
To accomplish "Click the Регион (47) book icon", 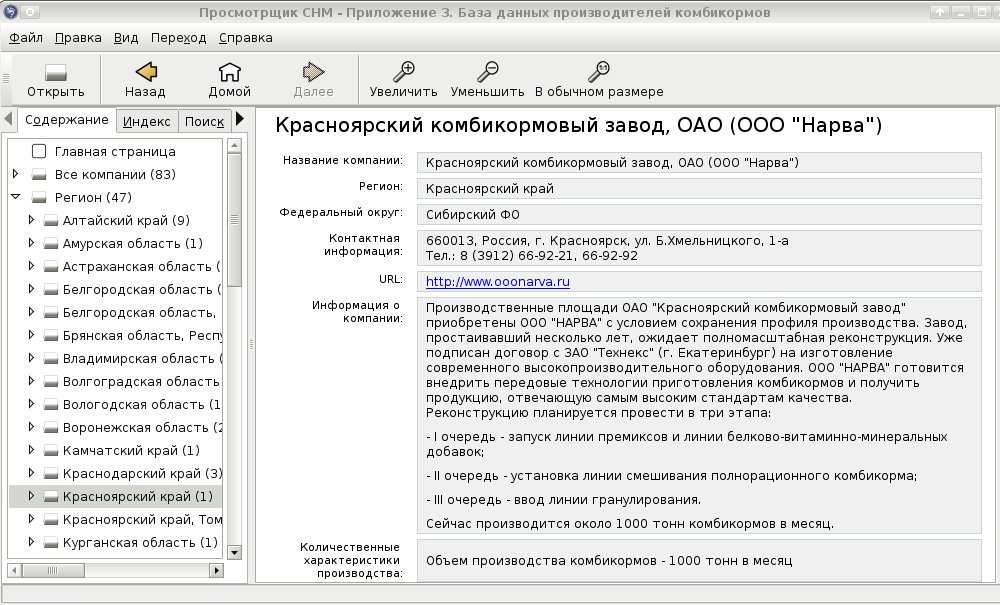I will 39,198.
